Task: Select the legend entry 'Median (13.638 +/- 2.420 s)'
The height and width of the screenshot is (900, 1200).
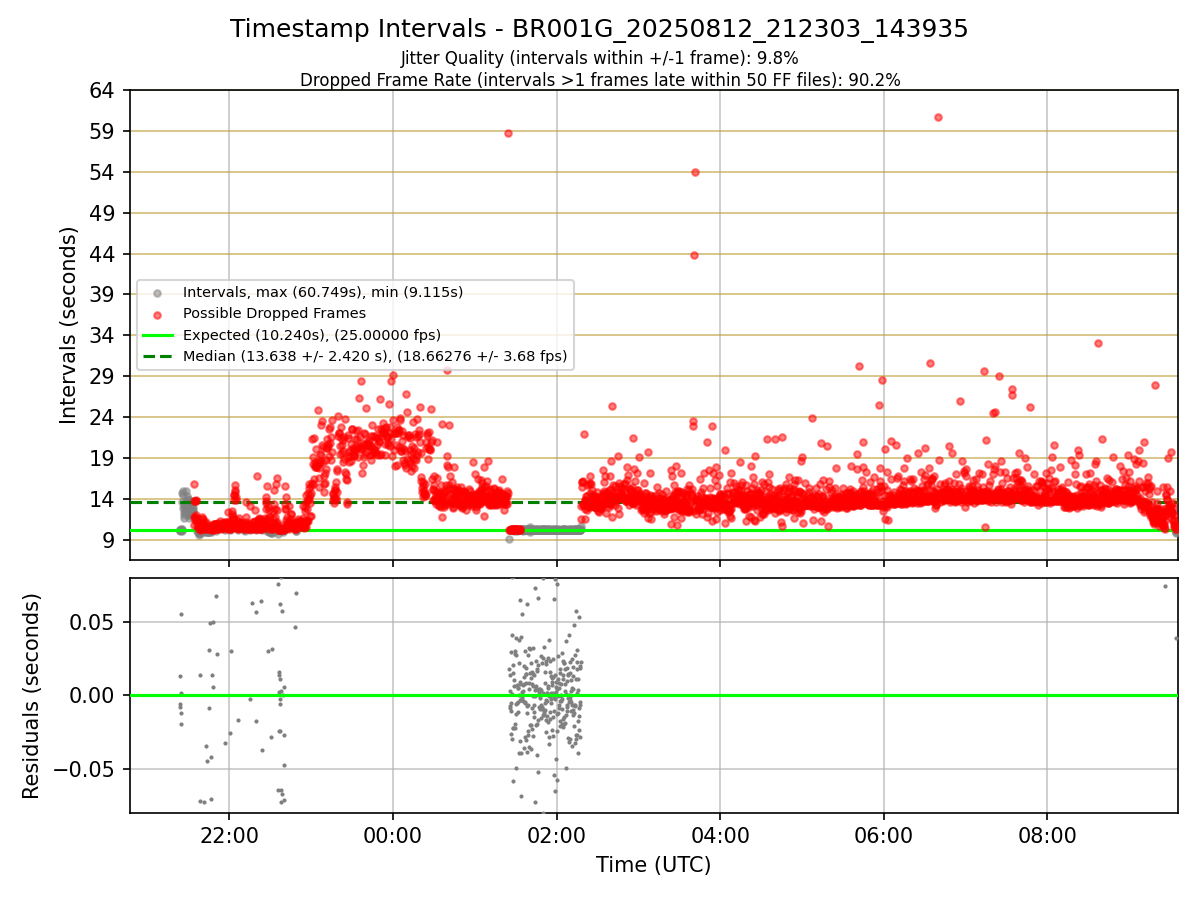Action: (x=375, y=355)
